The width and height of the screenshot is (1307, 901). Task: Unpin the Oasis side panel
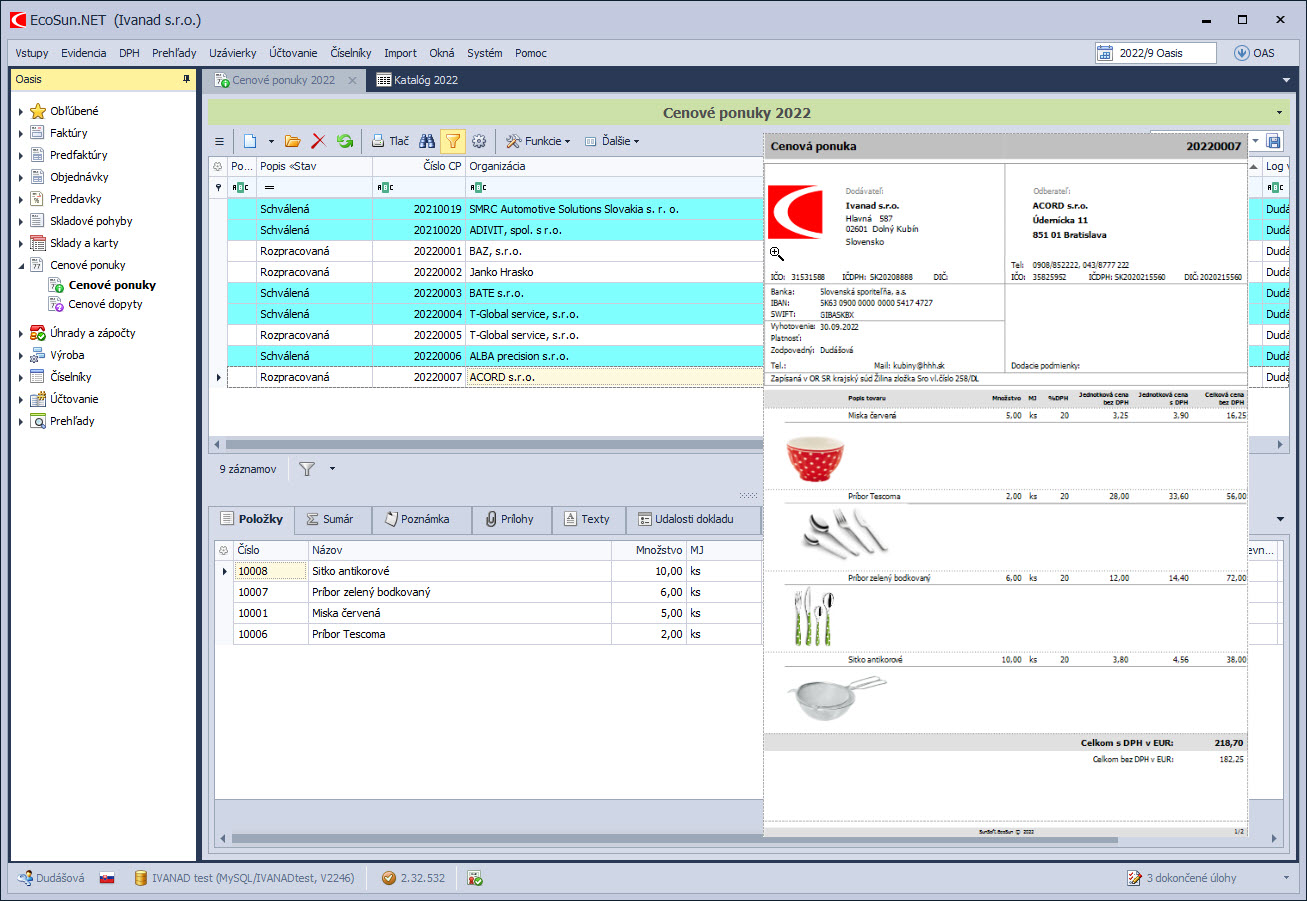click(186, 79)
